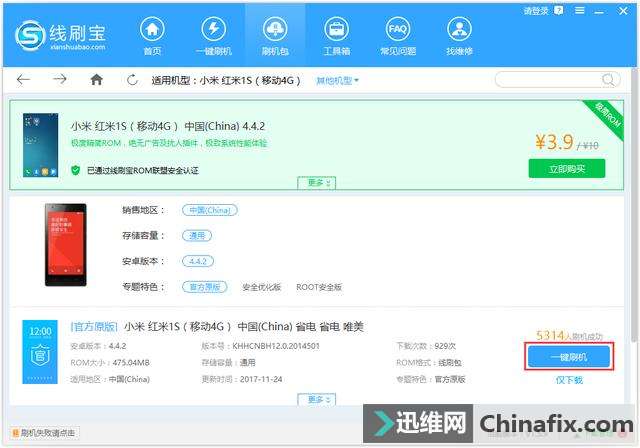Viewport: 640px width, 448px height.
Task: Choose the 官方原版 feature filter
Action: click(206, 287)
